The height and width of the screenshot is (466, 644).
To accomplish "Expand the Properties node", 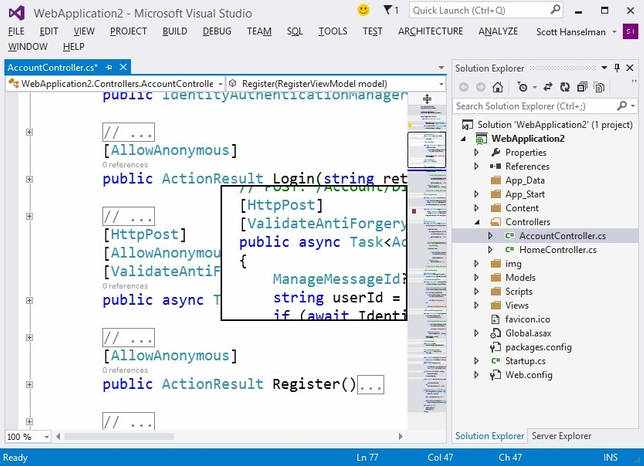I will coord(476,152).
